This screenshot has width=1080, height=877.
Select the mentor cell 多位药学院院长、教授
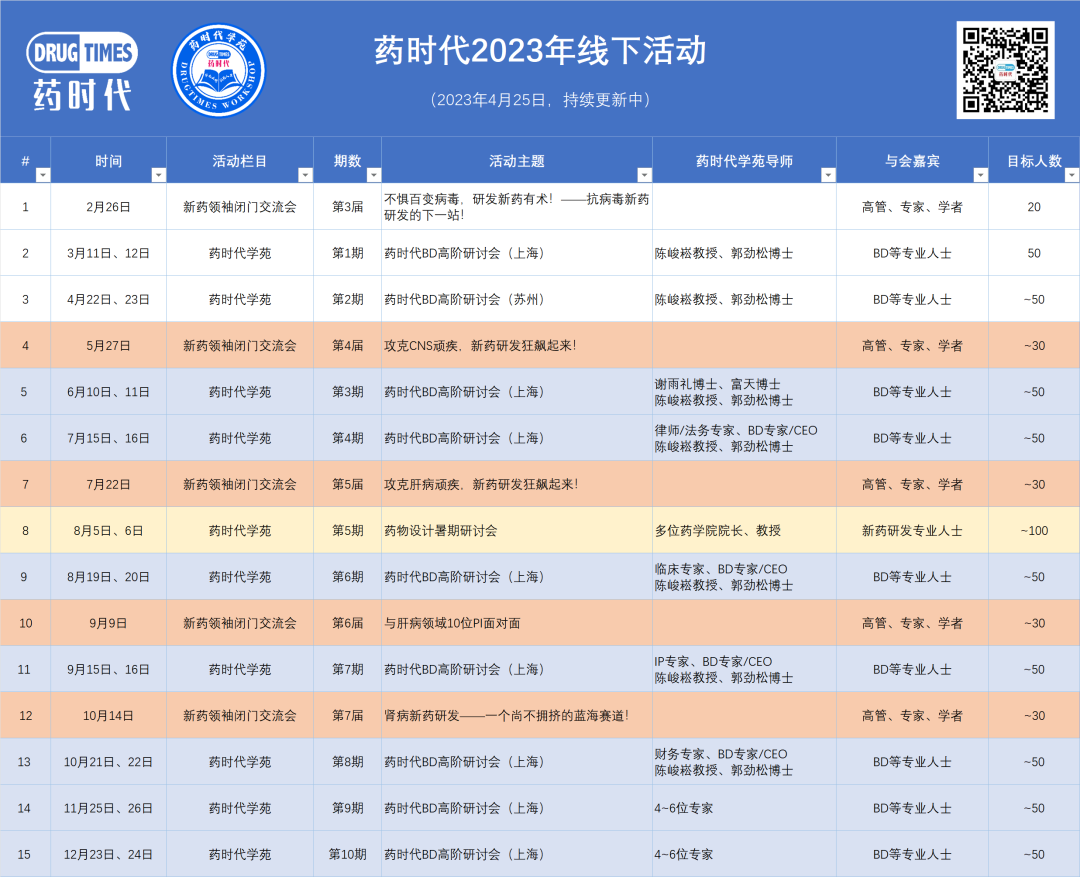[745, 530]
